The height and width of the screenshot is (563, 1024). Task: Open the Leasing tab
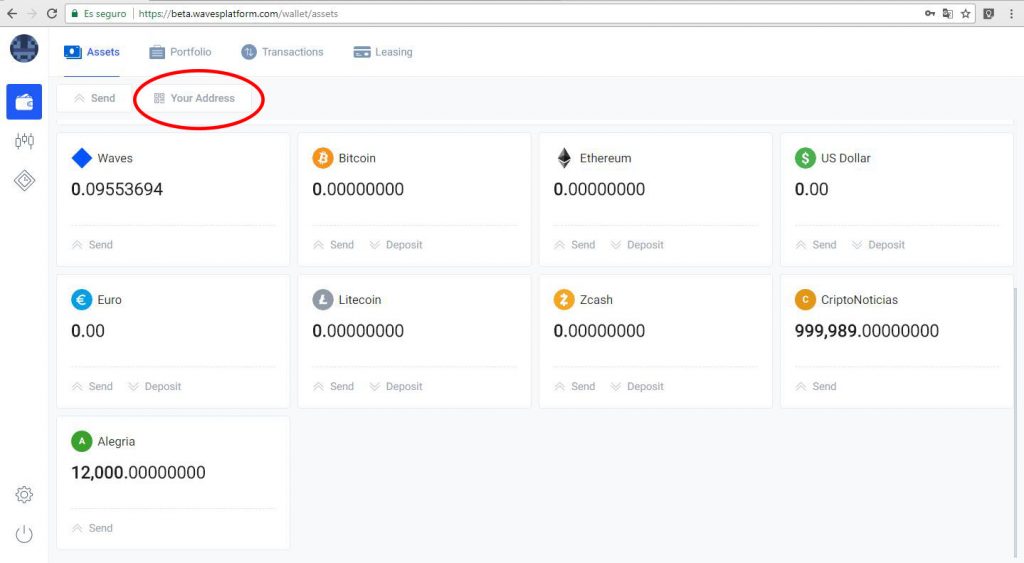pyautogui.click(x=383, y=52)
